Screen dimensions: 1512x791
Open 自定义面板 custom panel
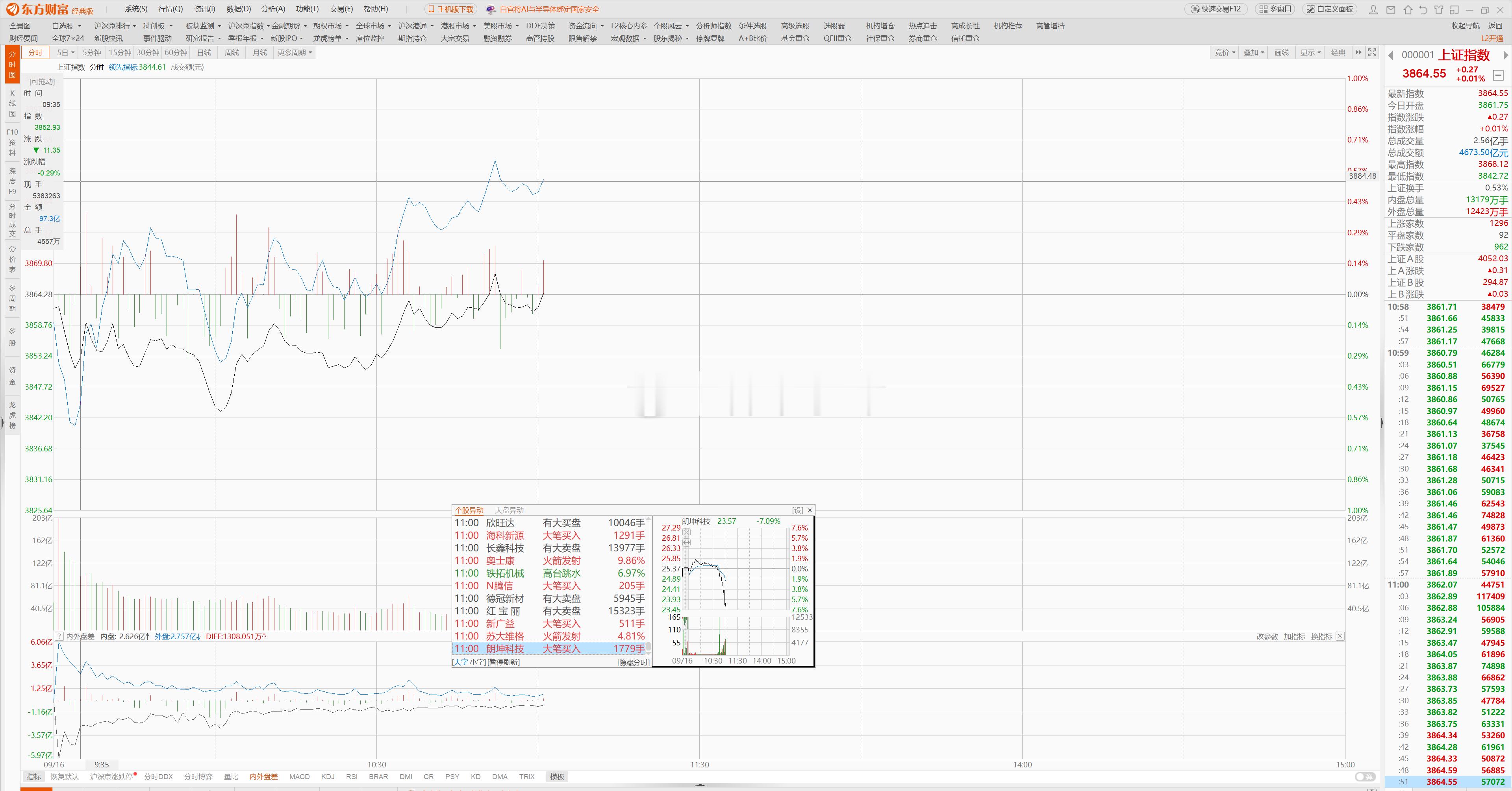click(1329, 9)
